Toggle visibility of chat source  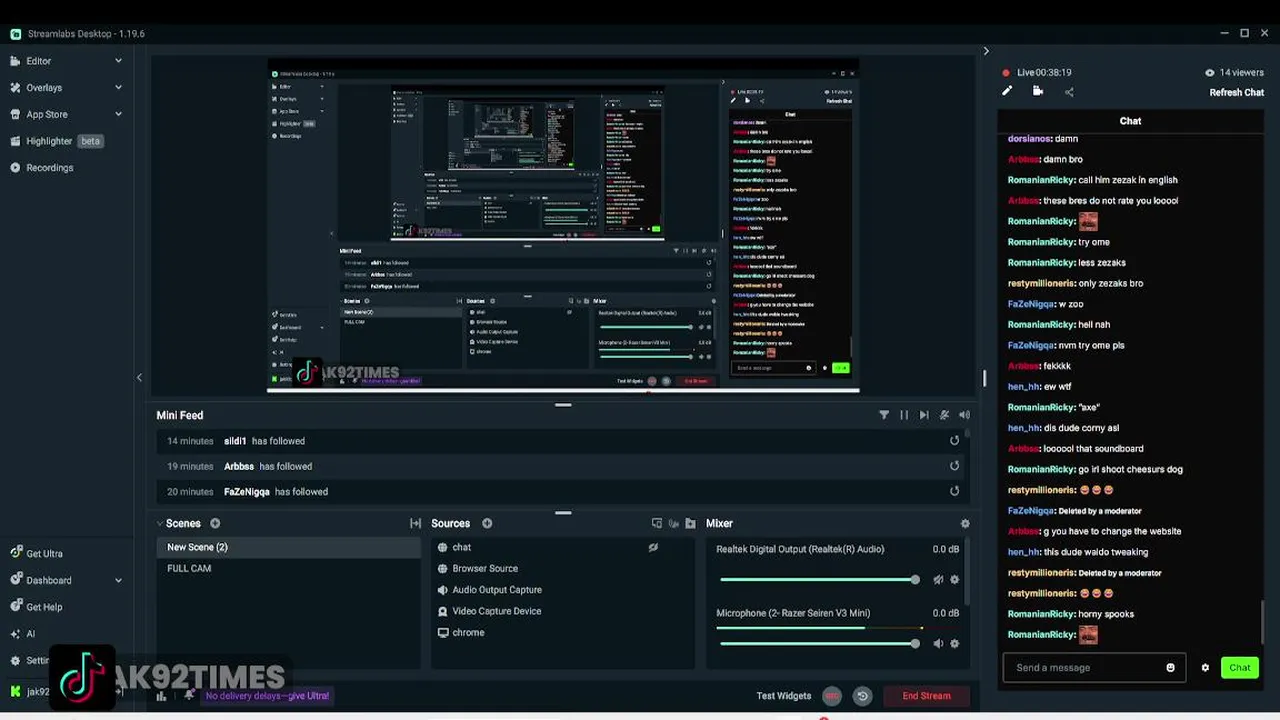(653, 547)
